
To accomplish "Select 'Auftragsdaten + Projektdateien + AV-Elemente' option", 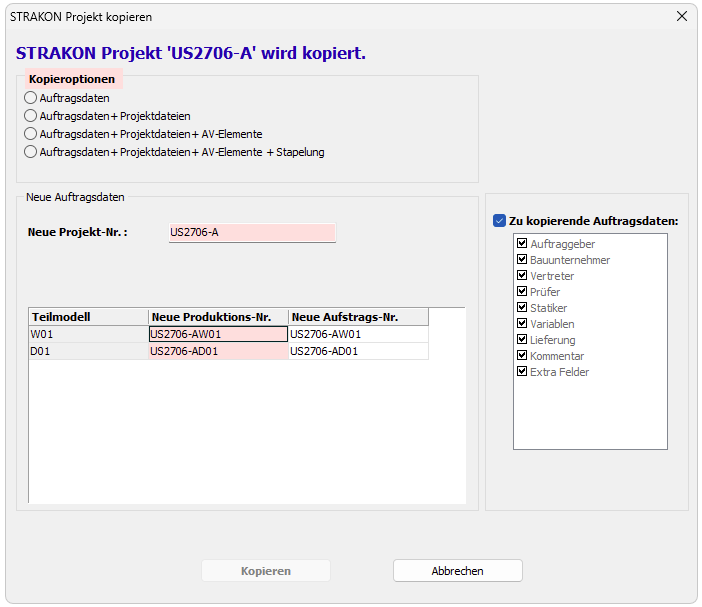I will tap(31, 134).
